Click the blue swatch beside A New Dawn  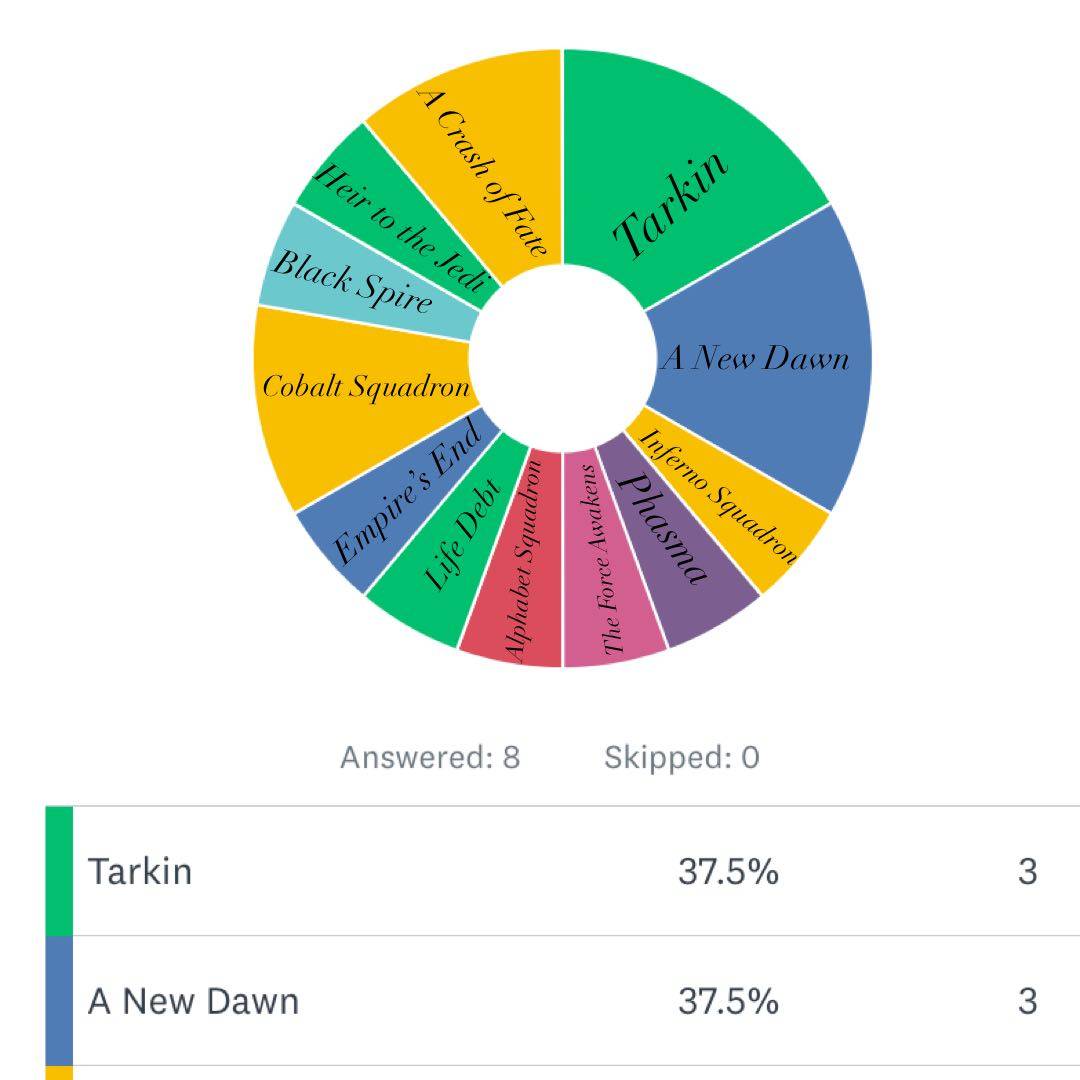coord(59,1001)
